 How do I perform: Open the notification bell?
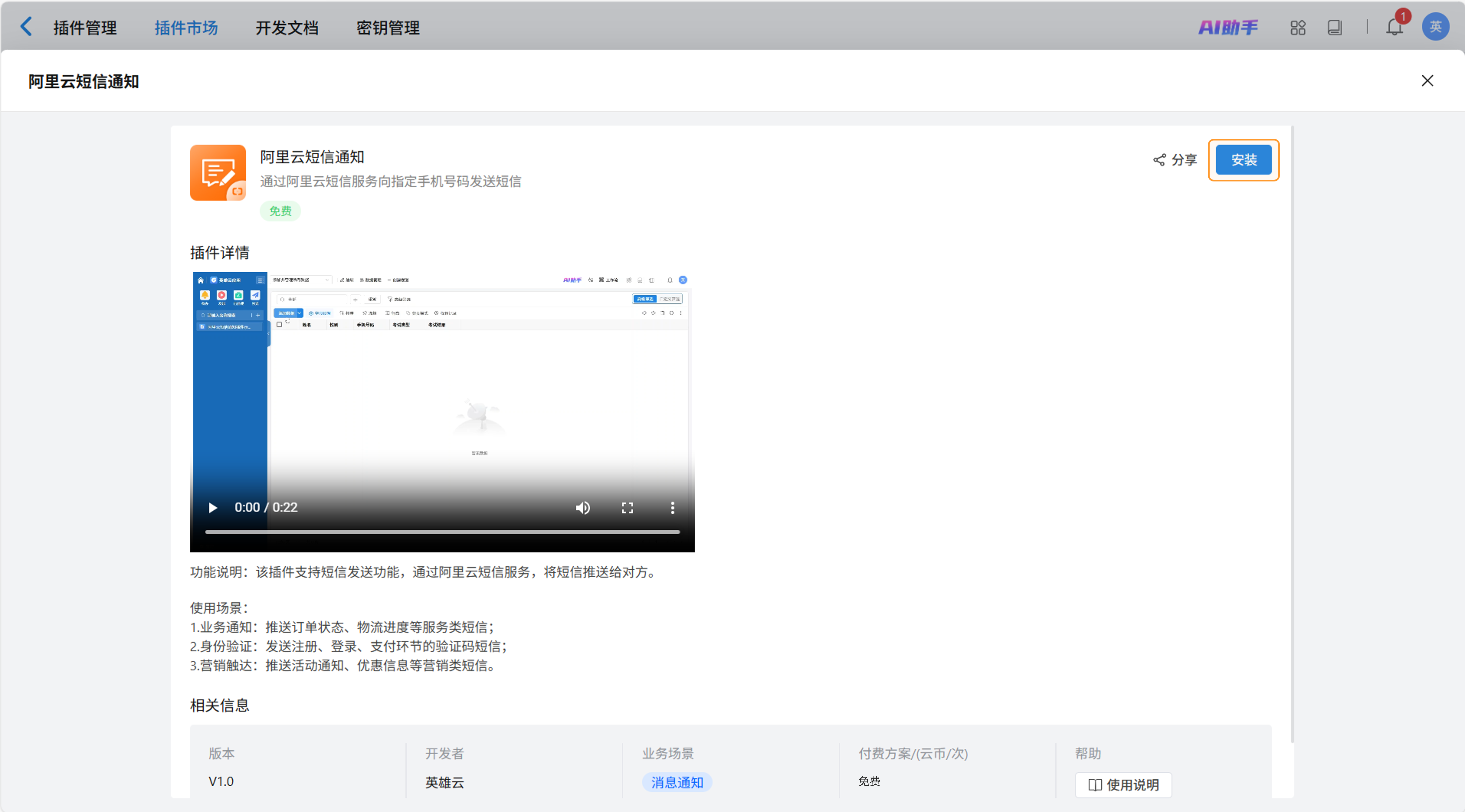pyautogui.click(x=1394, y=27)
